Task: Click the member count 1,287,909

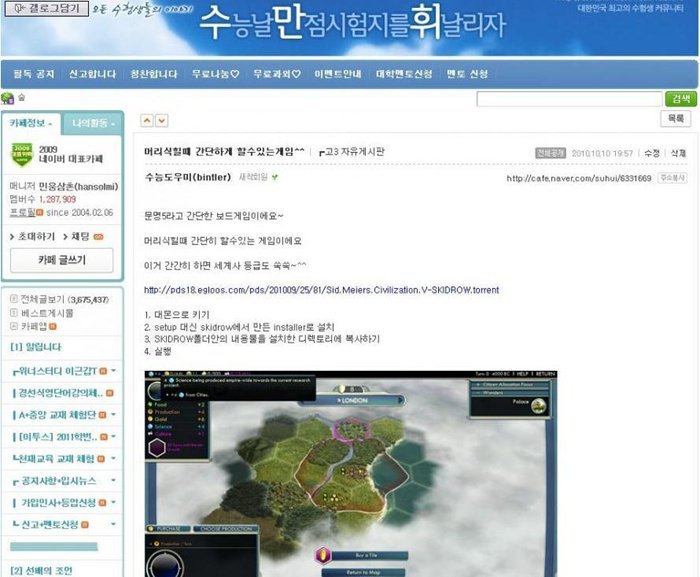Action: click(57, 199)
